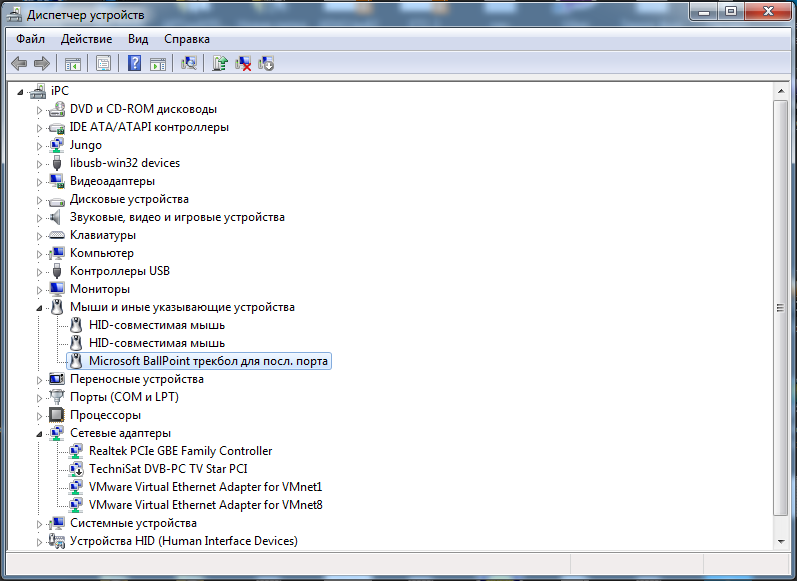The width and height of the screenshot is (797, 581).
Task: Click the Мониторы monitor icon
Action: [x=56, y=289]
